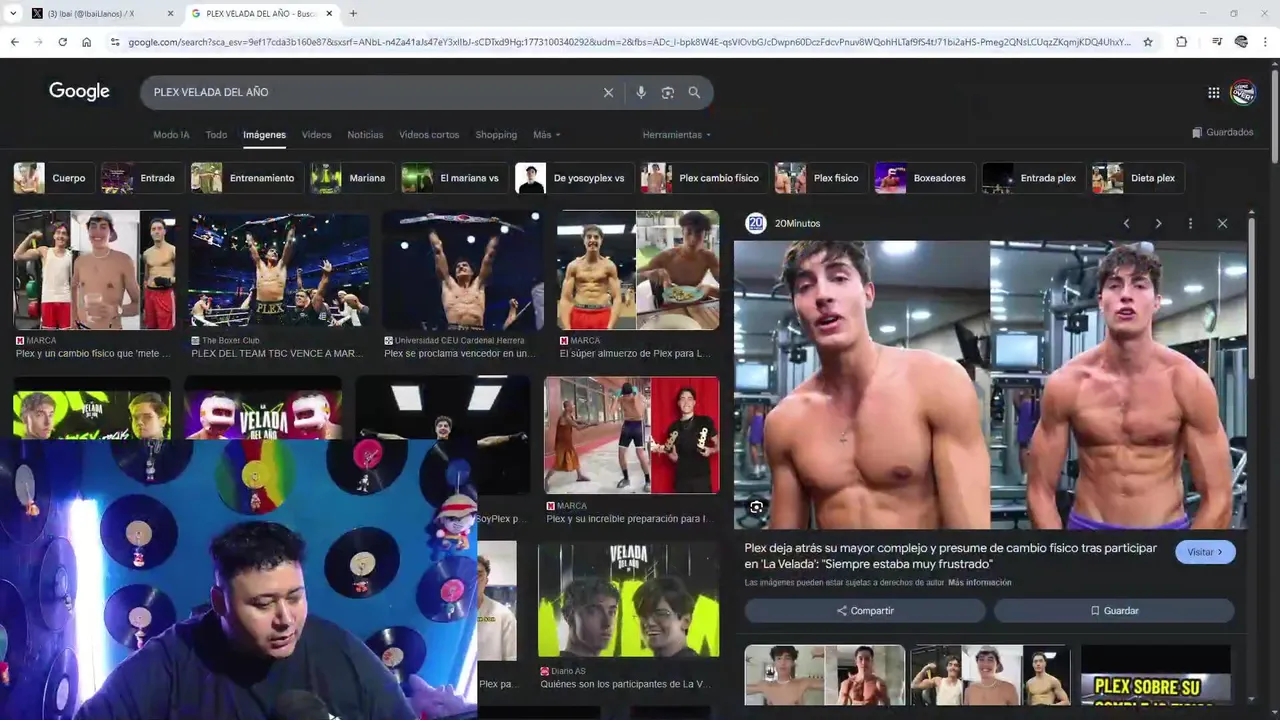Viewport: 1280px width, 720px height.
Task: Click the 20Minutos source logo
Action: pos(755,223)
